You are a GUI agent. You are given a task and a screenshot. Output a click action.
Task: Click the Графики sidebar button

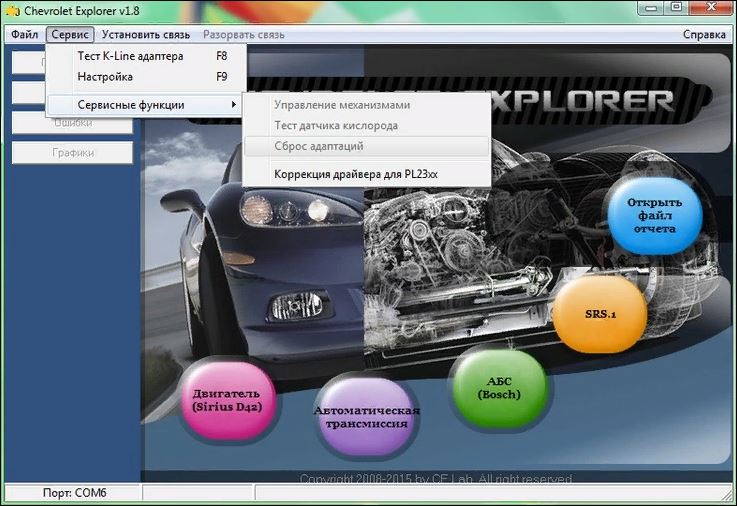pyautogui.click(x=73, y=153)
